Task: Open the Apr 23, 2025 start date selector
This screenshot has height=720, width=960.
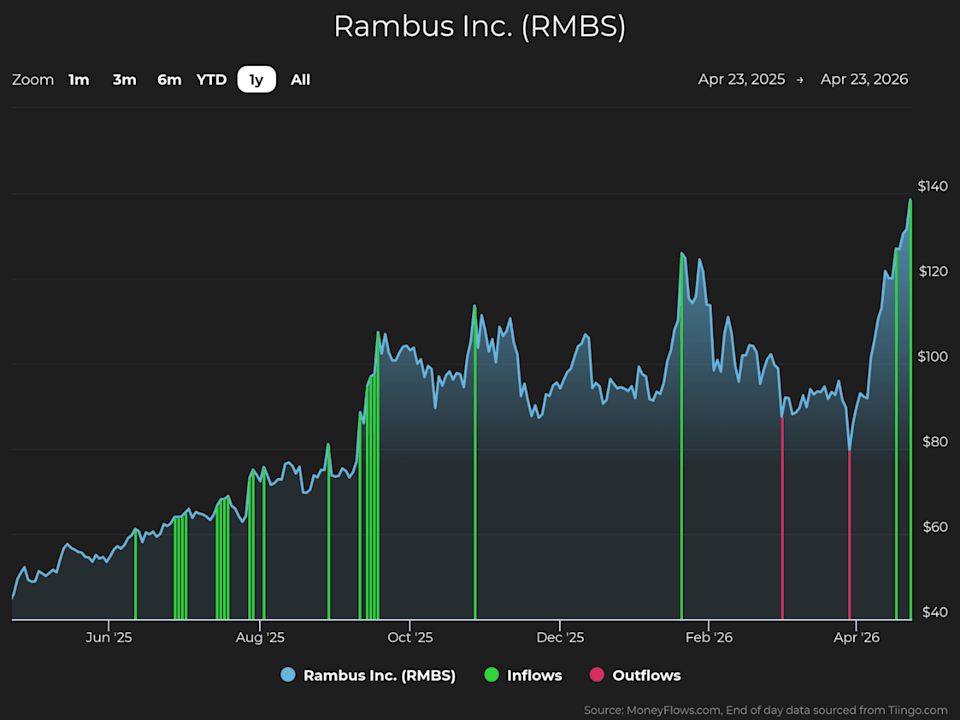Action: click(x=743, y=79)
